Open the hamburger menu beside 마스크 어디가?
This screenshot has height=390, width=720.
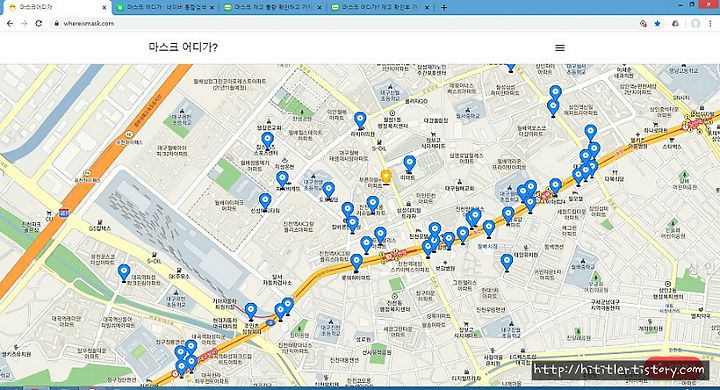[x=560, y=48]
